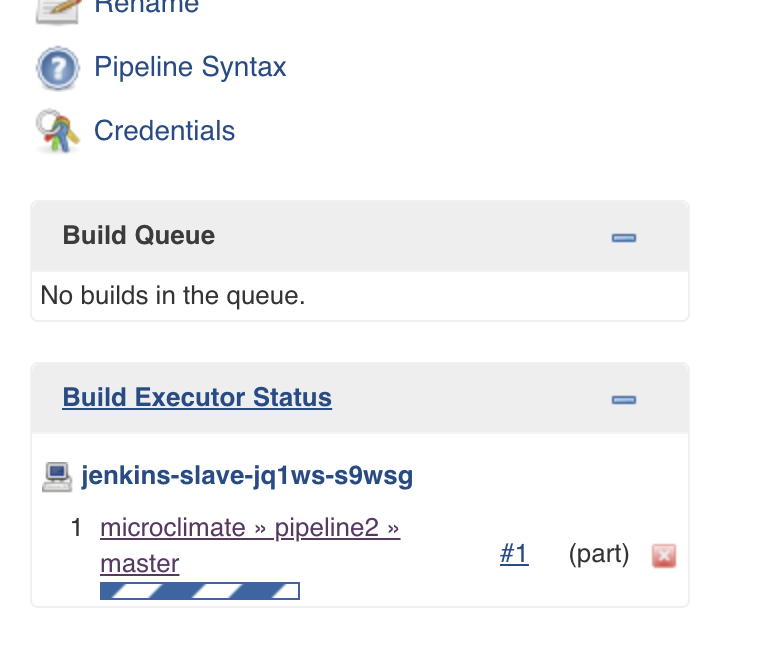Image resolution: width=780 pixels, height=660 pixels.
Task: Open the pipeline2 job link
Action: pos(326,527)
